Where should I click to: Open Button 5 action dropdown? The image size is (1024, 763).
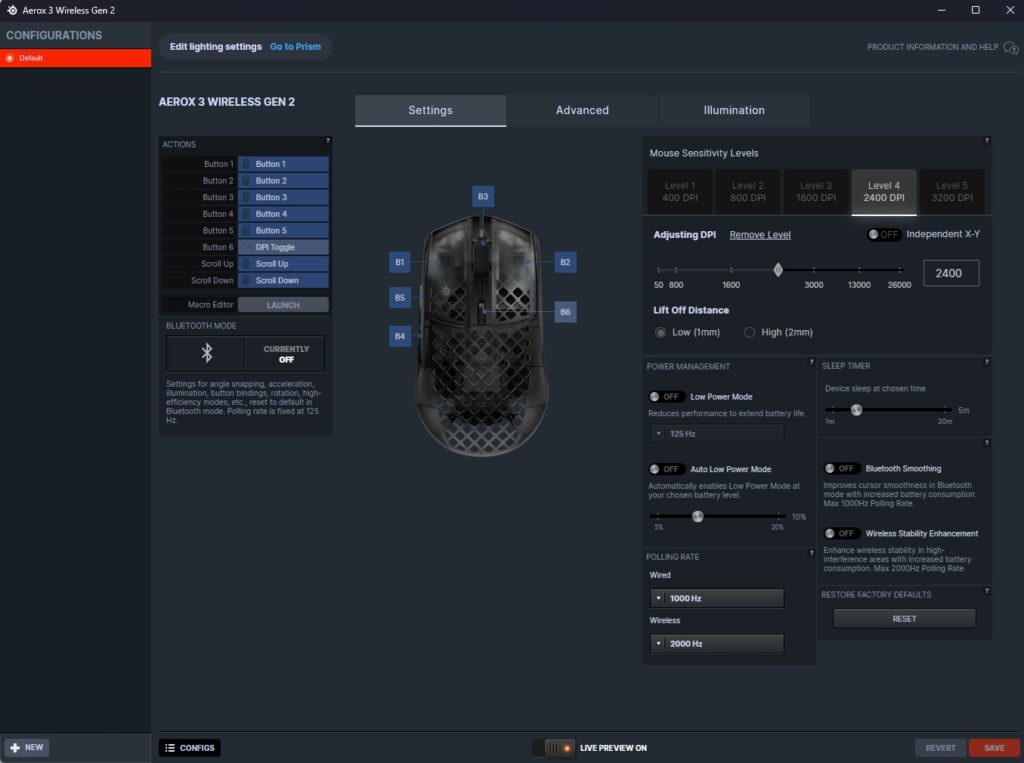[283, 231]
